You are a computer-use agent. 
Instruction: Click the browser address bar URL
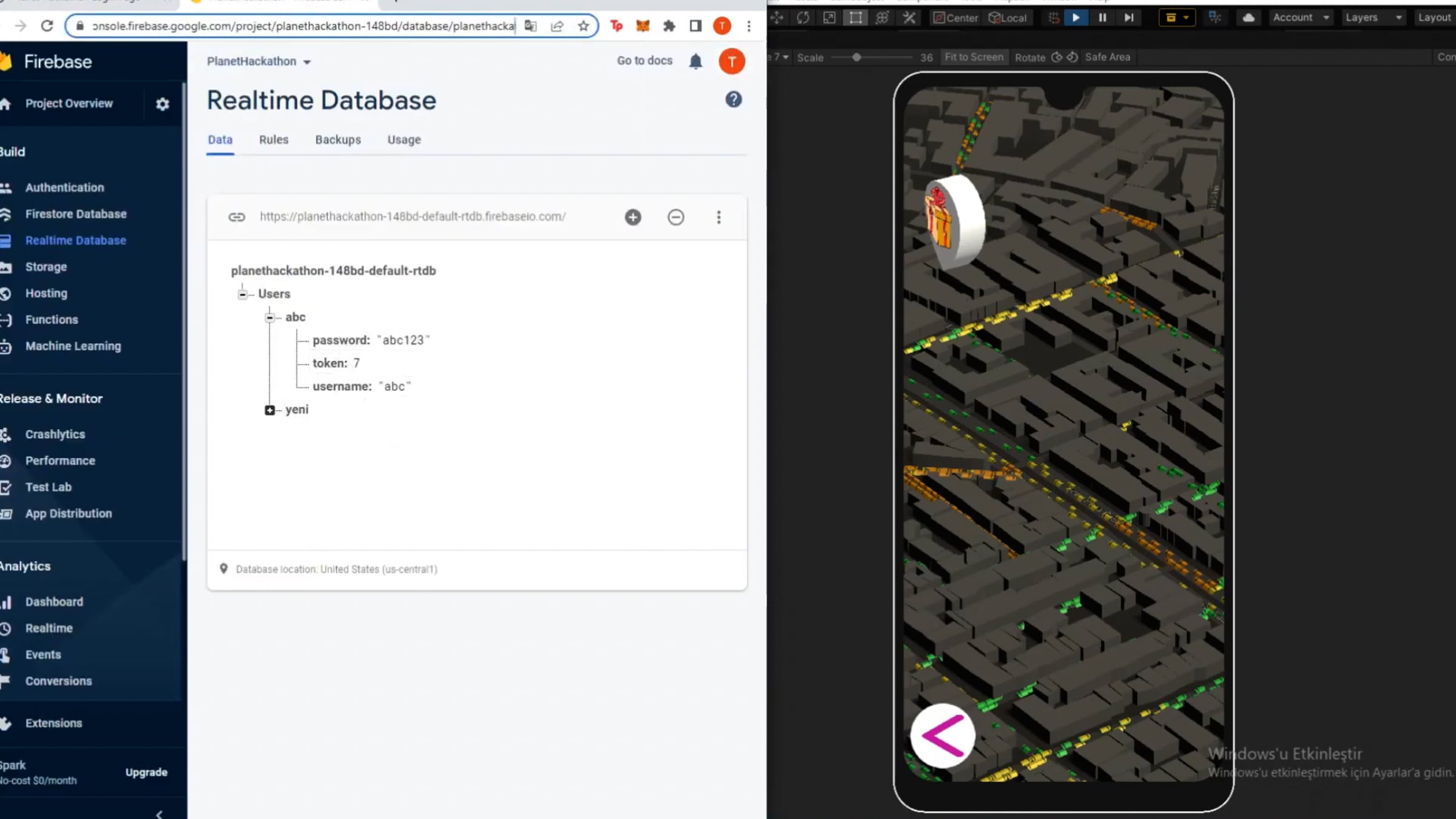coord(303,26)
